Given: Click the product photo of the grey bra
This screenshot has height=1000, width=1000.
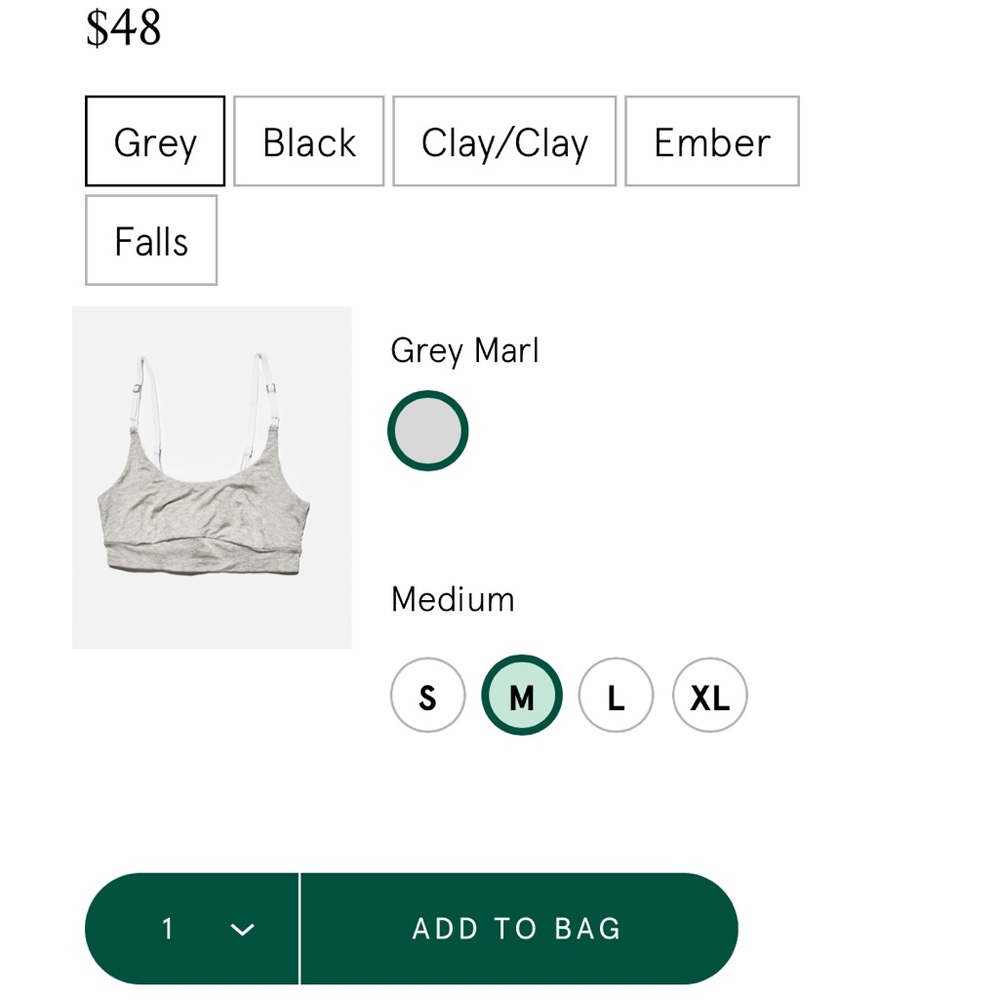Looking at the screenshot, I should (x=212, y=477).
